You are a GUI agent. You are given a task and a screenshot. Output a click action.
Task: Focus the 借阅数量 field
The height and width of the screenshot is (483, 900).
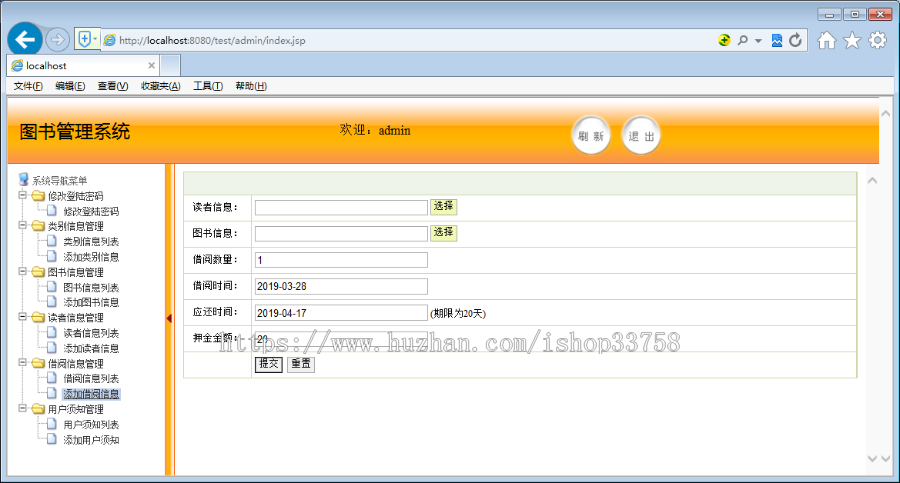pyautogui.click(x=341, y=260)
